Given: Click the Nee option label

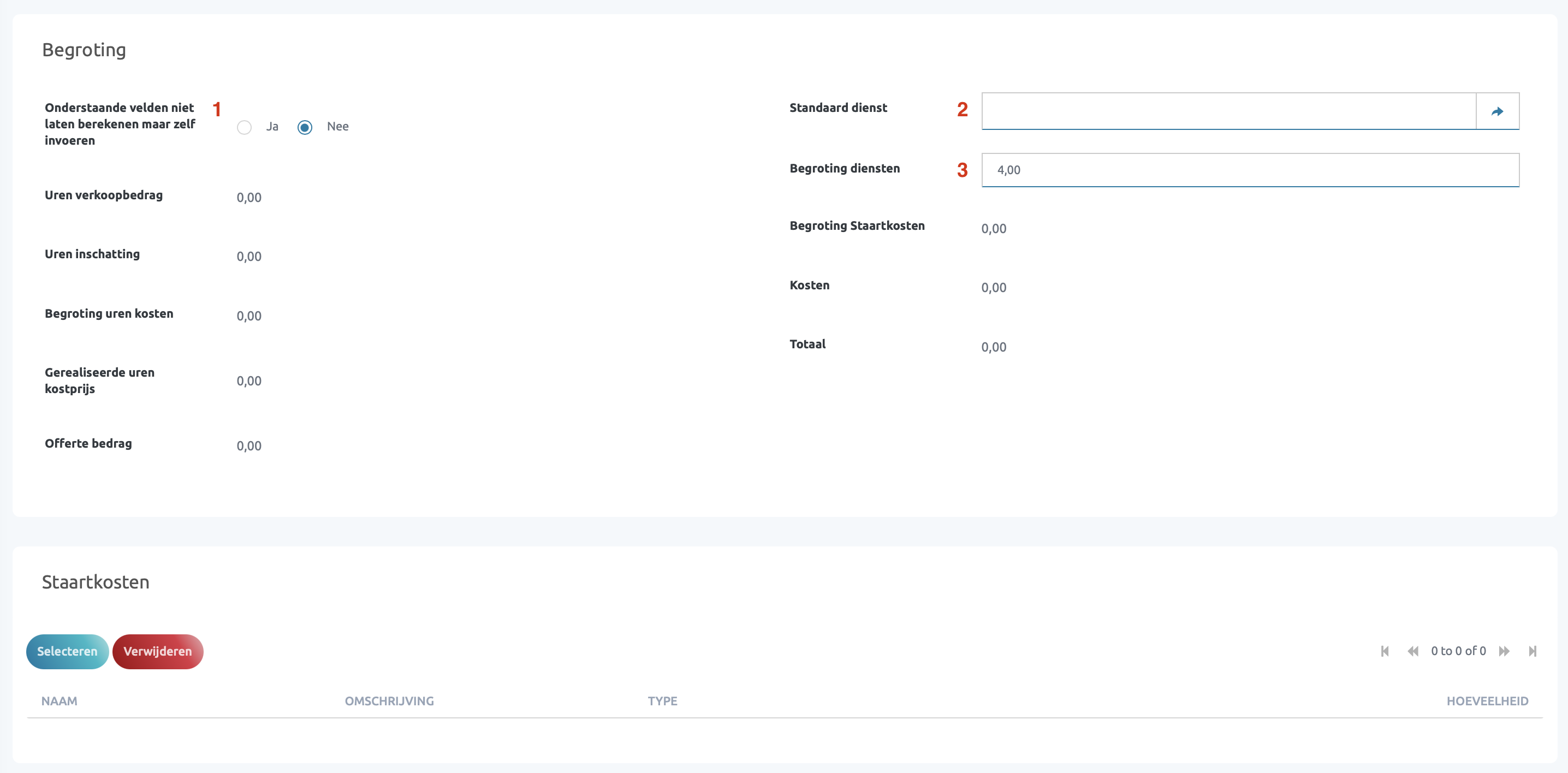Looking at the screenshot, I should 337,127.
